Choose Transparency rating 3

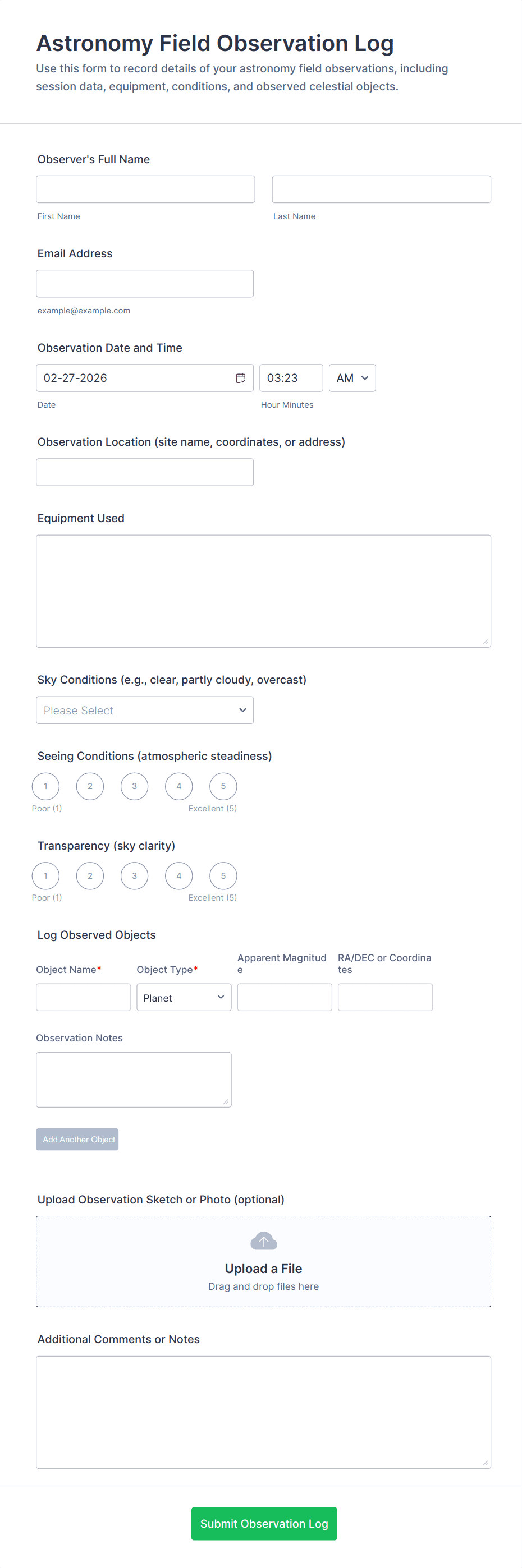pyautogui.click(x=135, y=875)
